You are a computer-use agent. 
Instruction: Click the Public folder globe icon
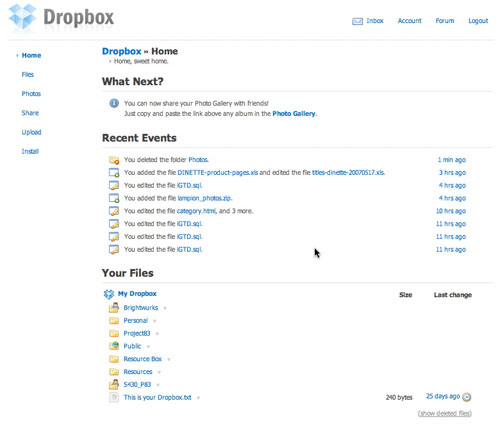pyautogui.click(x=114, y=346)
